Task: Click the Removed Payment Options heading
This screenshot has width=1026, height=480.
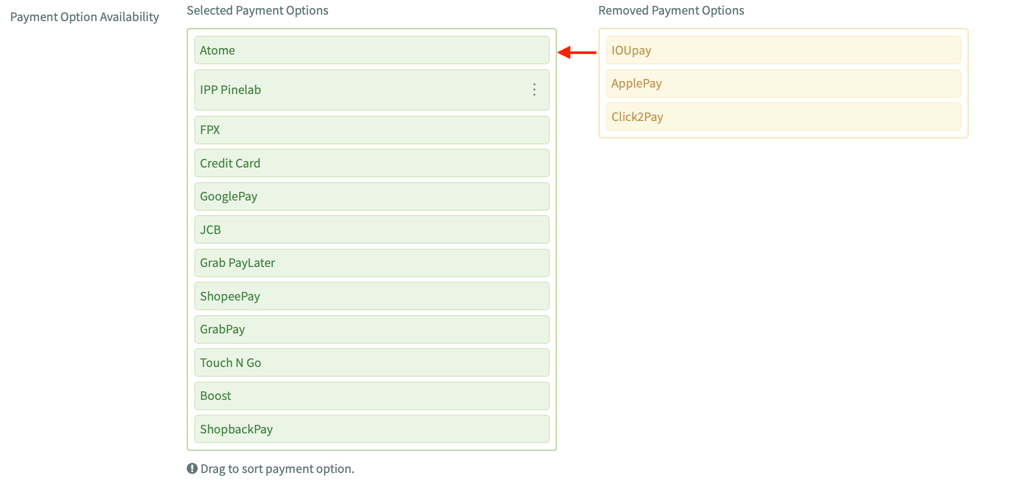Action: click(x=671, y=11)
